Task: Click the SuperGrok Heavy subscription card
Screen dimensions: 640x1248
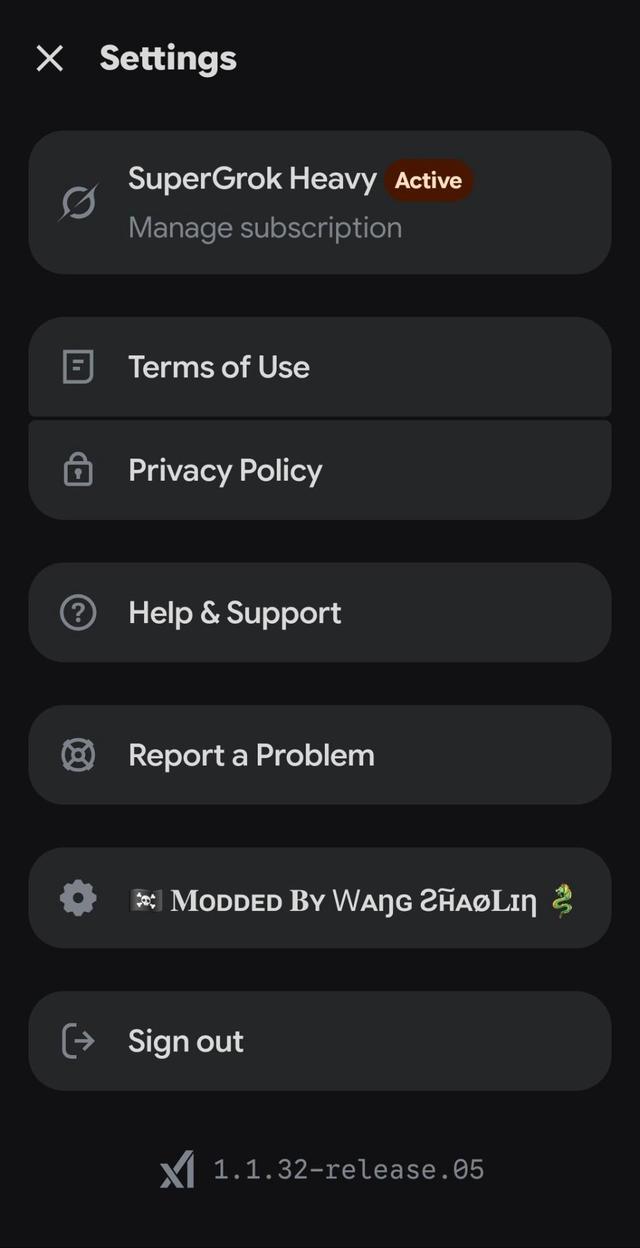Action: (x=320, y=202)
